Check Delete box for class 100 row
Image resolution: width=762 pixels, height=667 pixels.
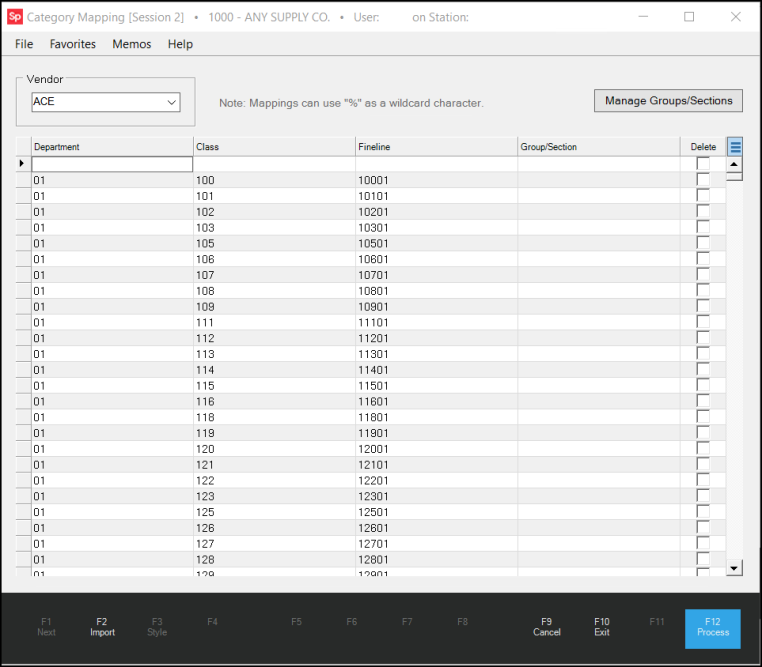point(703,180)
